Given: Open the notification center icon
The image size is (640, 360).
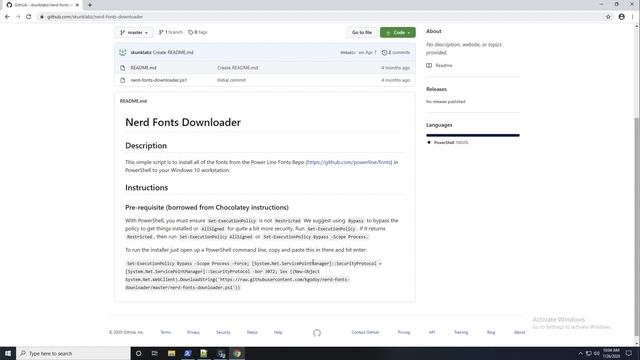Looking at the screenshot, I should [x=629, y=353].
